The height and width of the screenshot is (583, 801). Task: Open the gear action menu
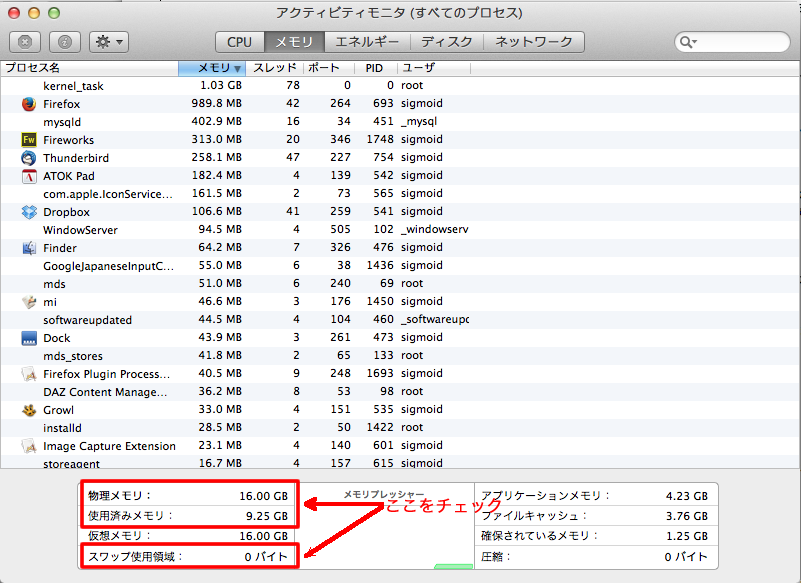point(109,42)
